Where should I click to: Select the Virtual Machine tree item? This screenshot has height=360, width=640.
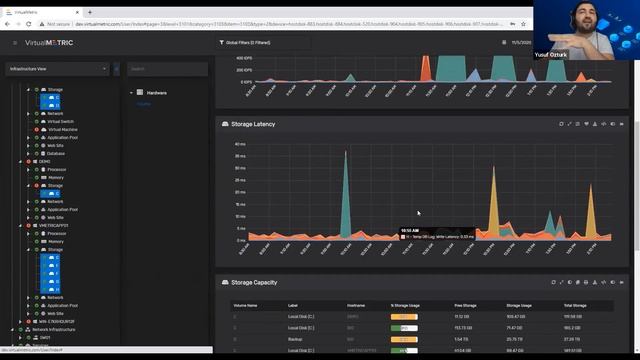click(62, 130)
